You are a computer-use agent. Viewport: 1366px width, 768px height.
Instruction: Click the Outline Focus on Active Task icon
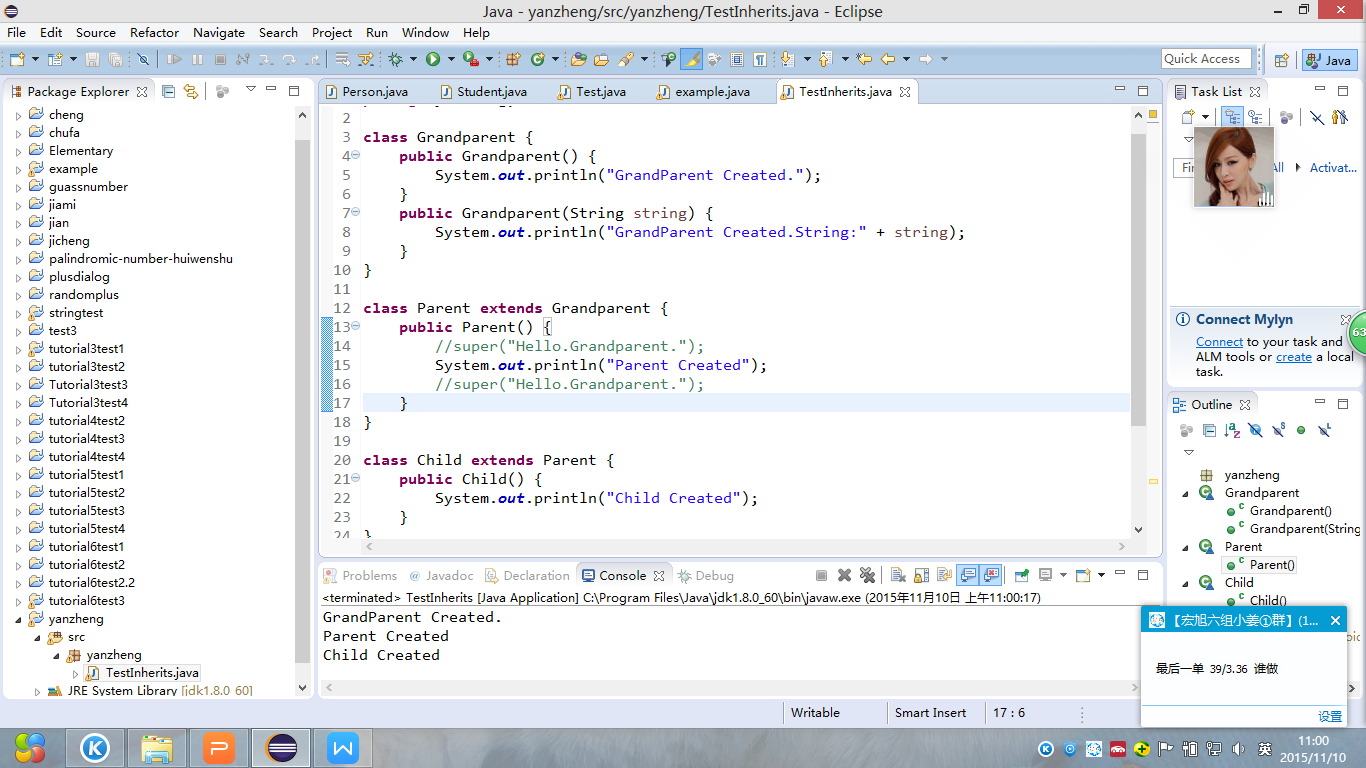(1186, 430)
